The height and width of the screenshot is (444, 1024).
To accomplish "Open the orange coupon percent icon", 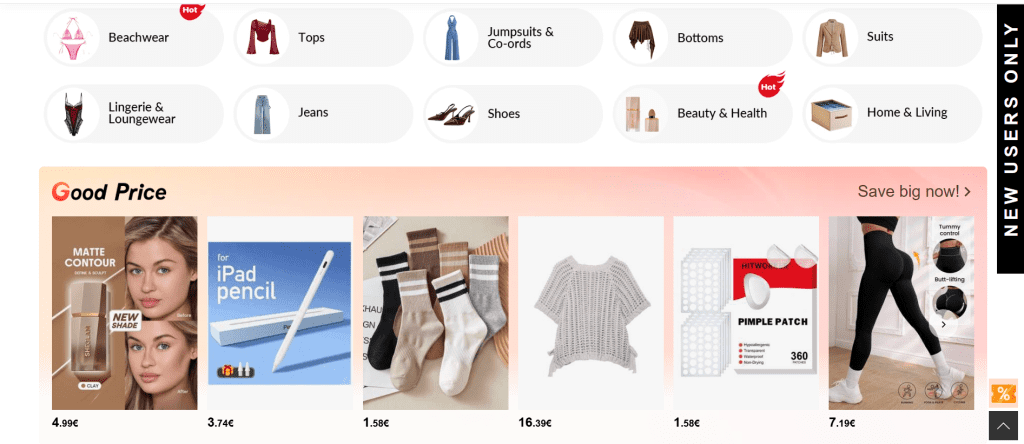I will click(x=1003, y=393).
